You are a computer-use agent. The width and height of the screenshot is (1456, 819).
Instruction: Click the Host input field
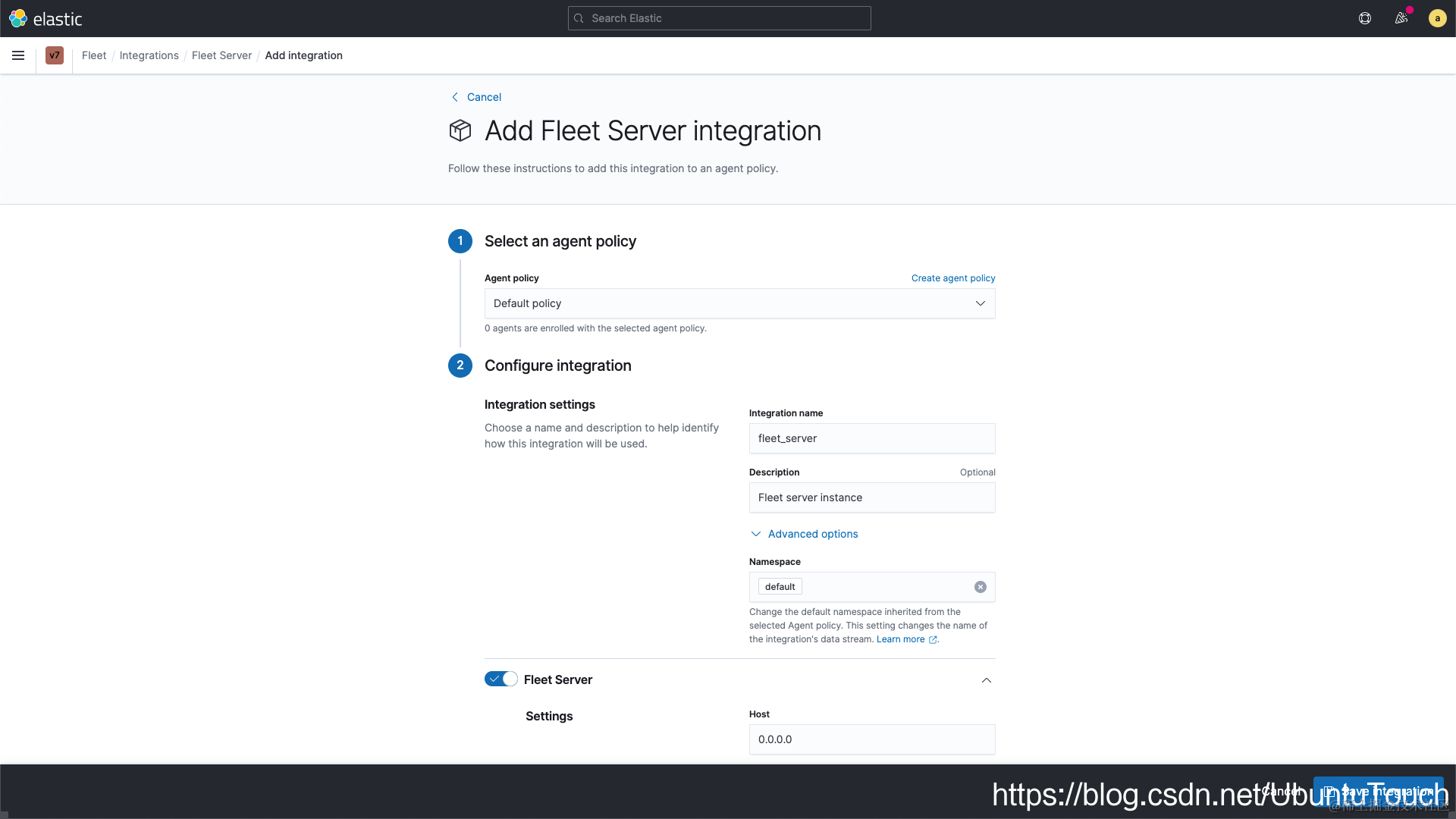tap(872, 739)
